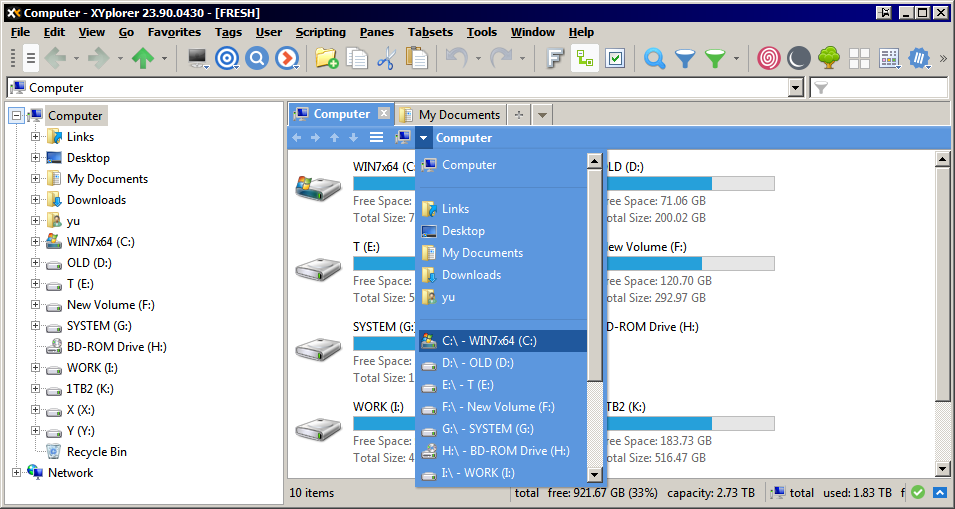Image resolution: width=955 pixels, height=509 pixels.
Task: Open the Scripting menu
Action: (320, 32)
